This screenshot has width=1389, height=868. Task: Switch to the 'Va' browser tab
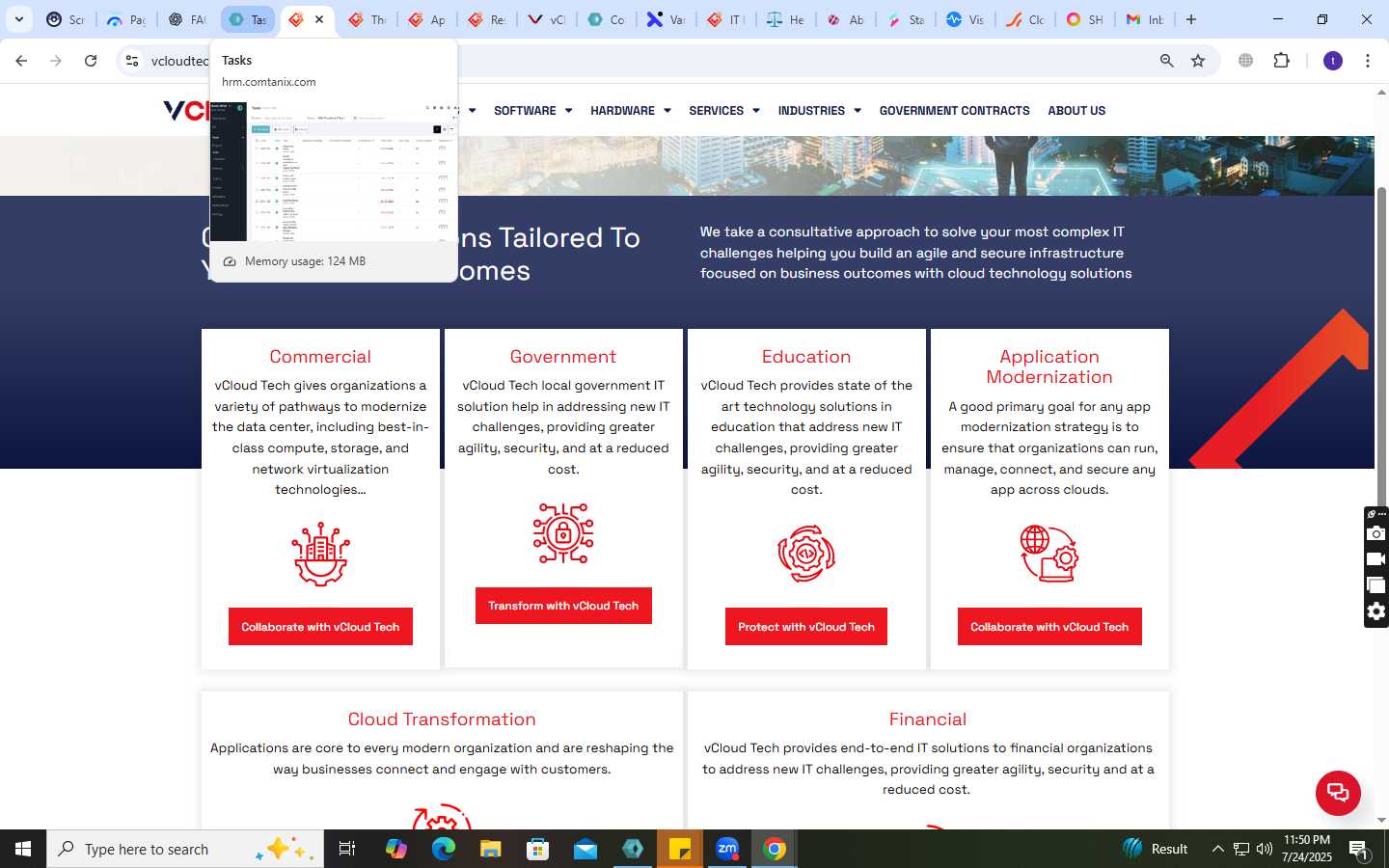pos(667,19)
